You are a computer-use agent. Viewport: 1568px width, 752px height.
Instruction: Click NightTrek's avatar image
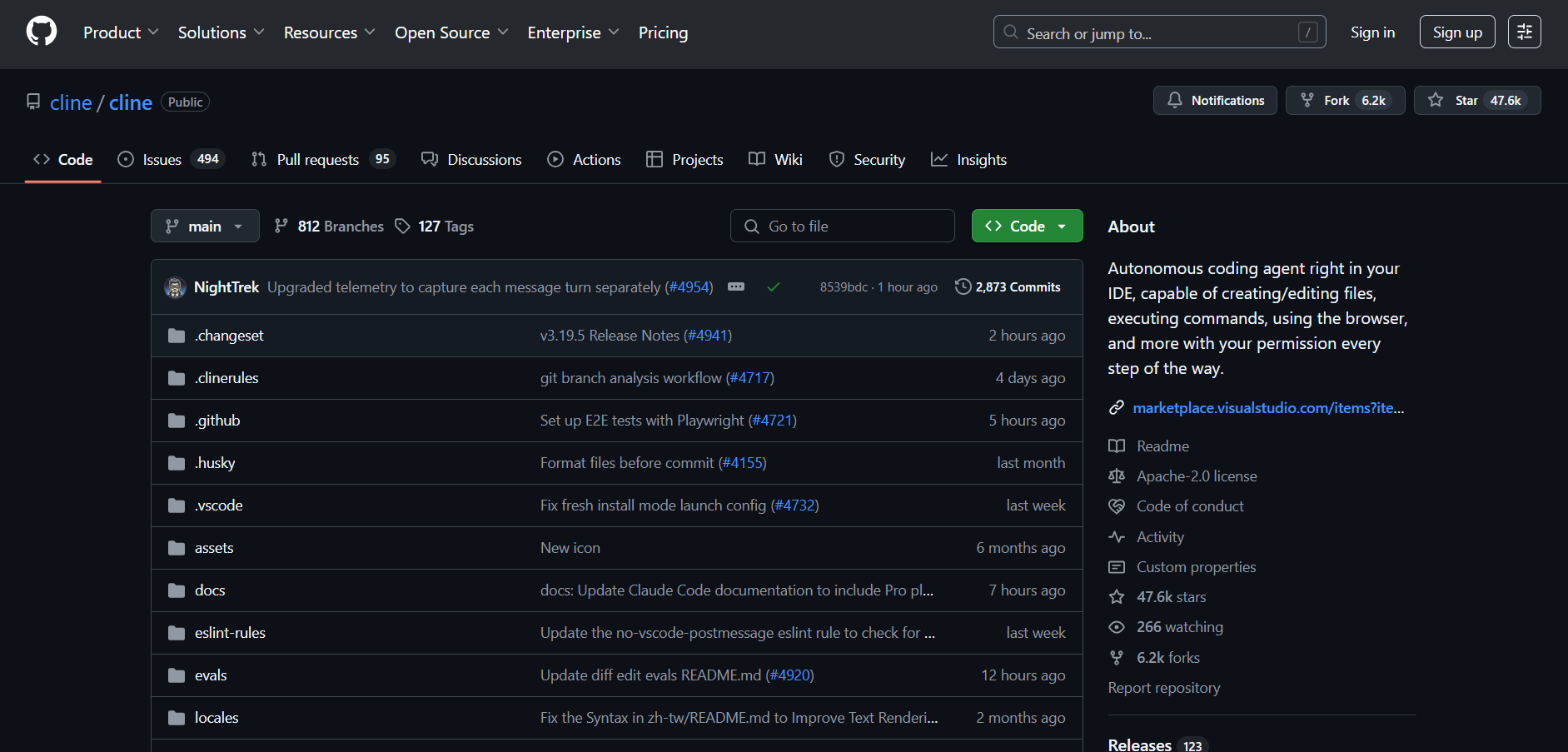(x=175, y=287)
